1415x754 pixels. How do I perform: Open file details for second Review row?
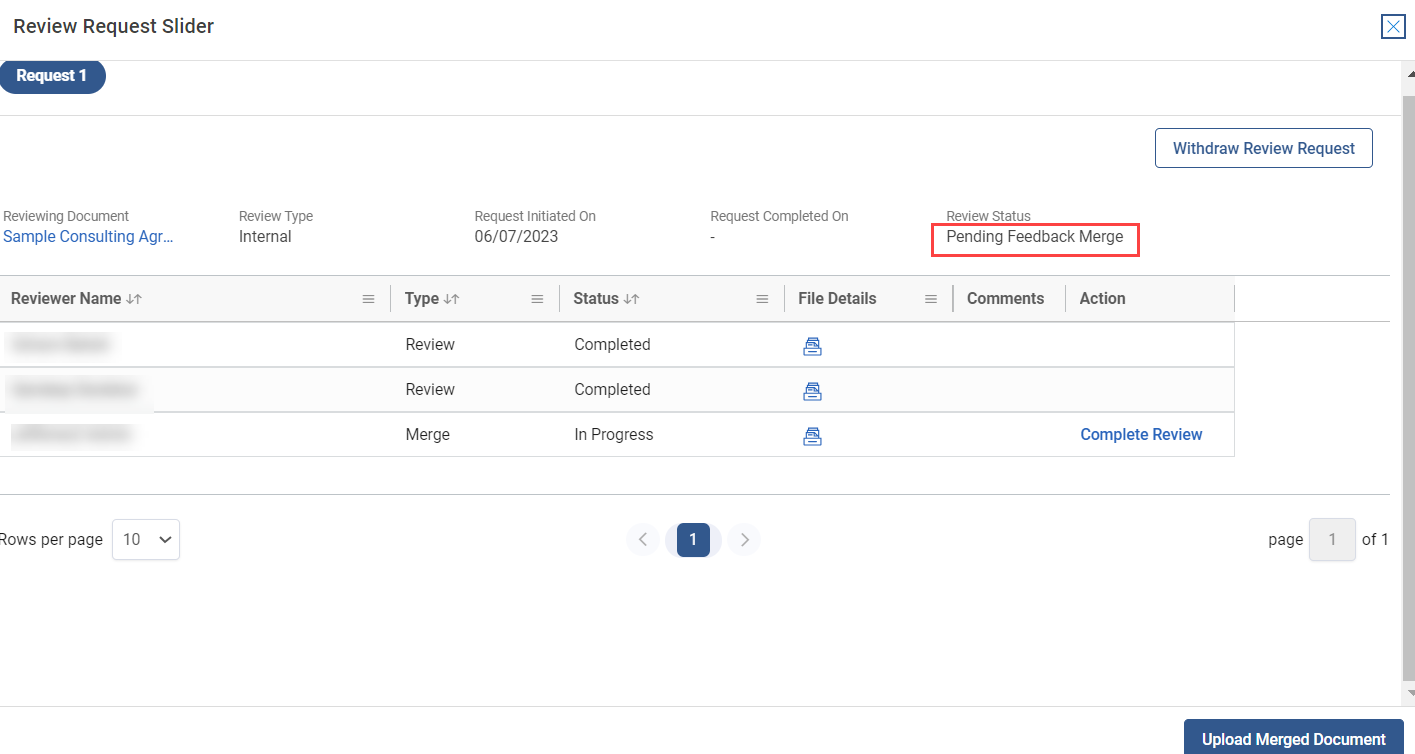click(x=812, y=391)
